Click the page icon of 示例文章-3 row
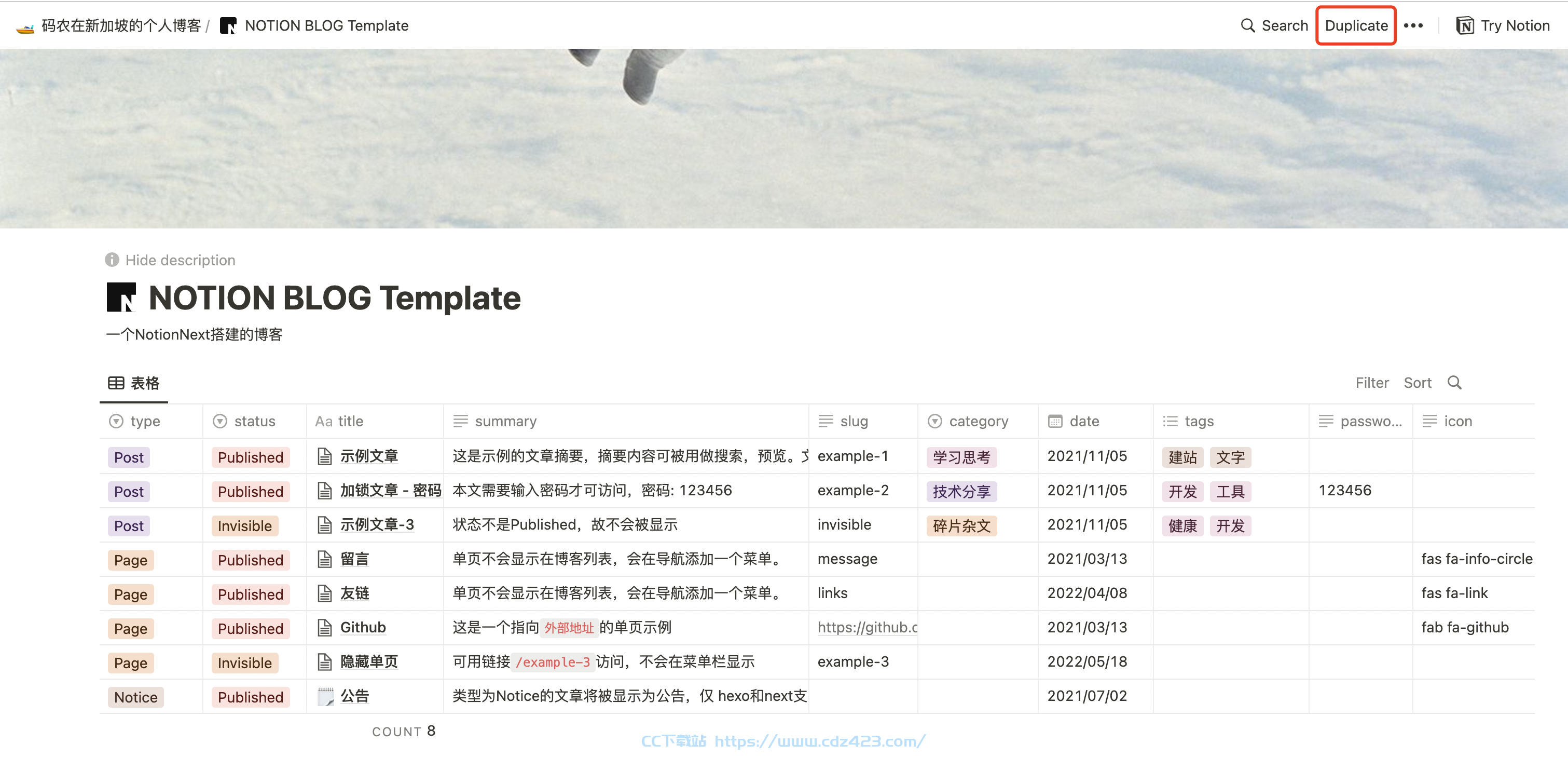The width and height of the screenshot is (1568, 757). pyautogui.click(x=325, y=525)
